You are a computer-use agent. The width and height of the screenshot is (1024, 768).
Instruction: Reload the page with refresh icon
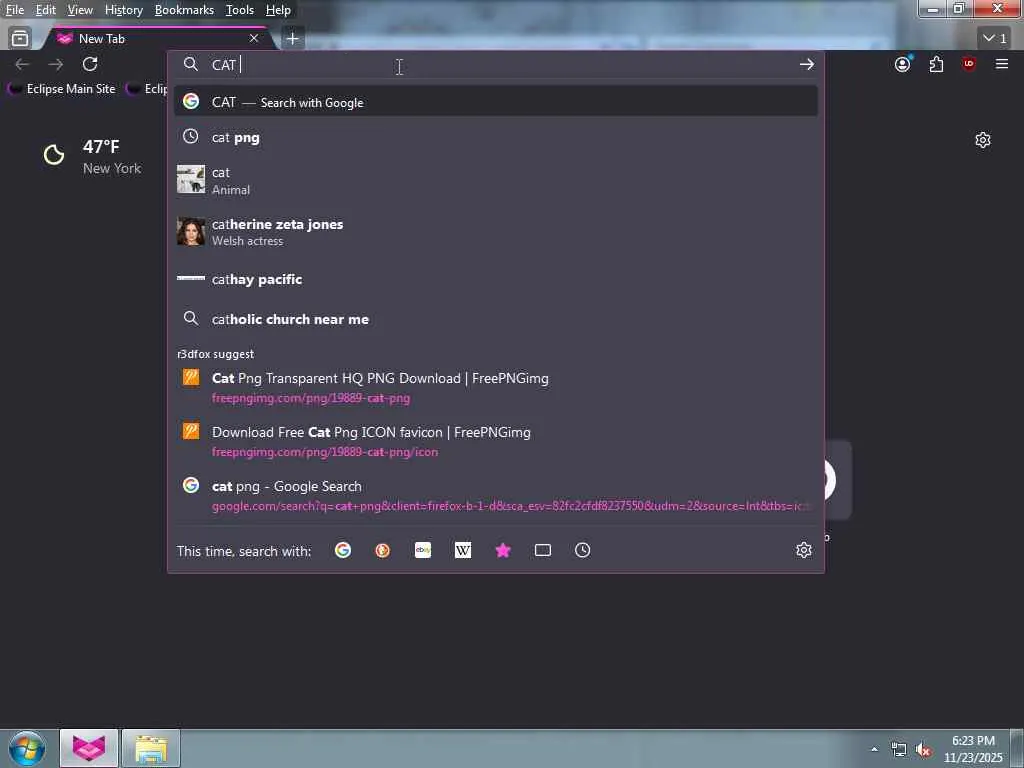click(x=90, y=64)
